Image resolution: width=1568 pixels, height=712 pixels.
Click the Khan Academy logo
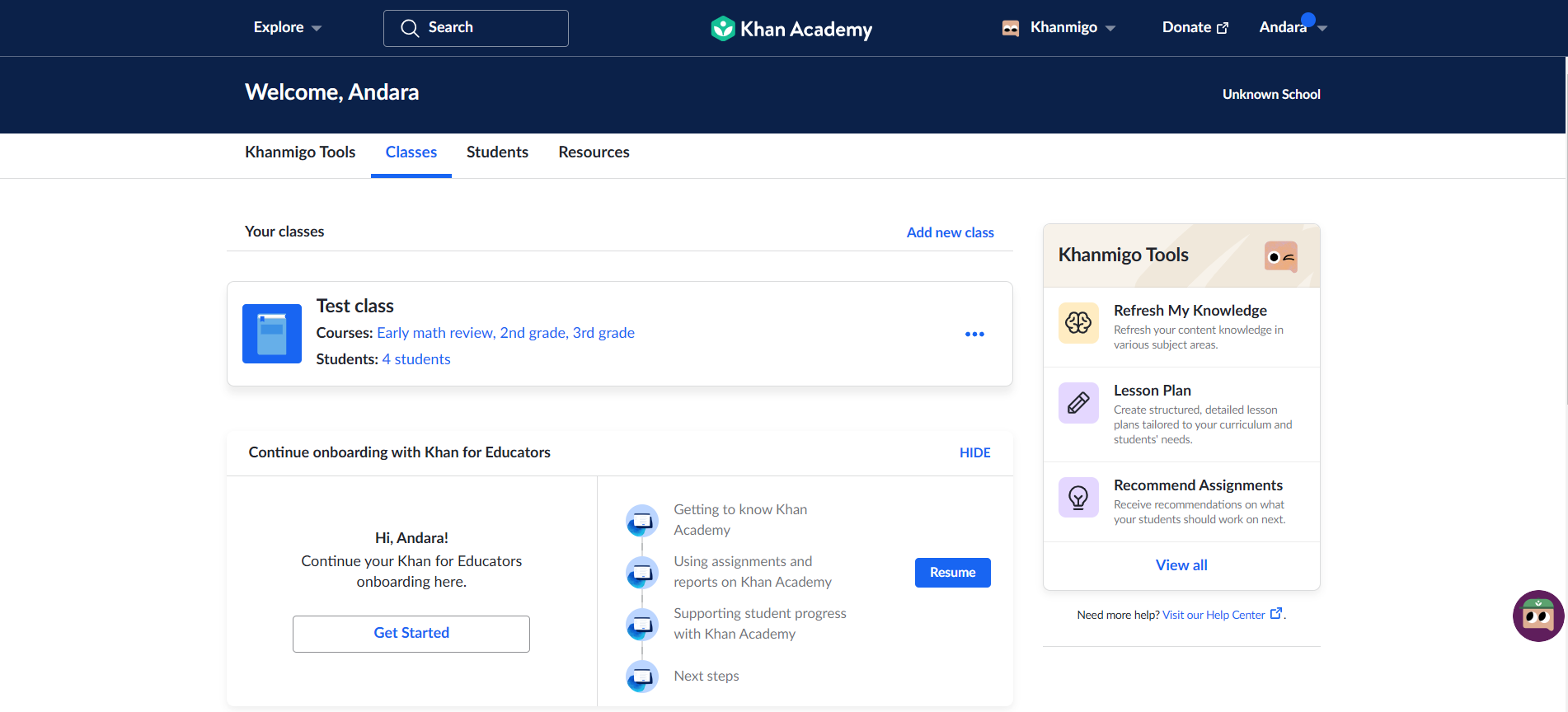point(791,29)
